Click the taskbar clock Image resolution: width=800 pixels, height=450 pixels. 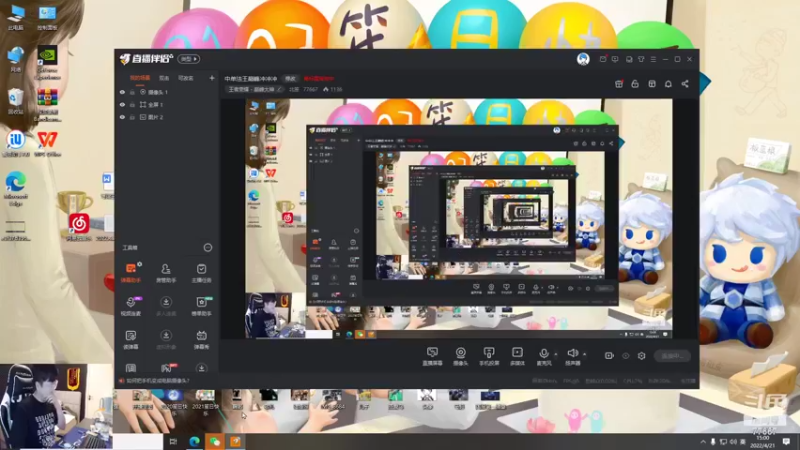(762, 441)
